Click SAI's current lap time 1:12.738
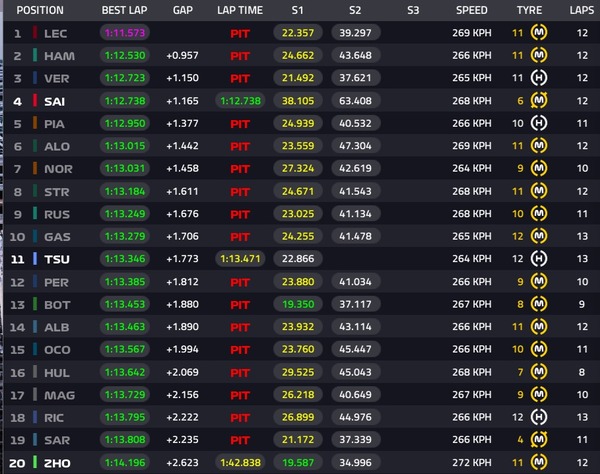 [240, 101]
